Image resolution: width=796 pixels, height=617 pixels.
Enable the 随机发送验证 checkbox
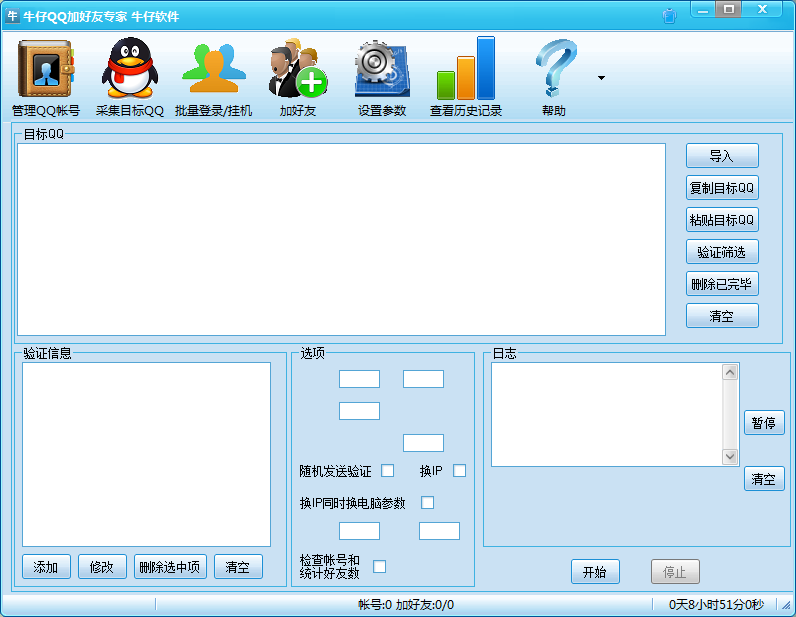click(388, 471)
